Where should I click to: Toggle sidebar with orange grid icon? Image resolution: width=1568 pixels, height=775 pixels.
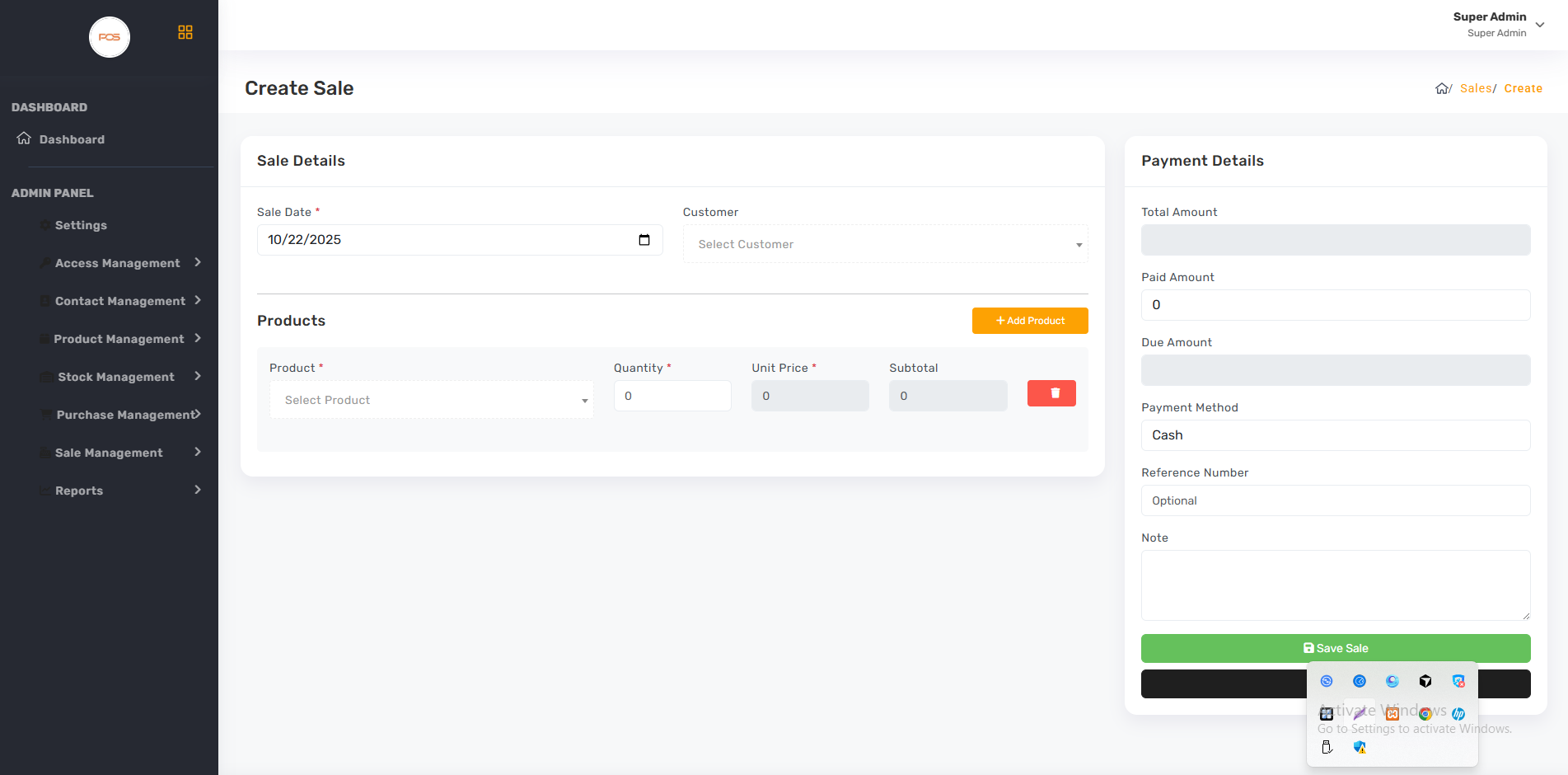point(185,32)
